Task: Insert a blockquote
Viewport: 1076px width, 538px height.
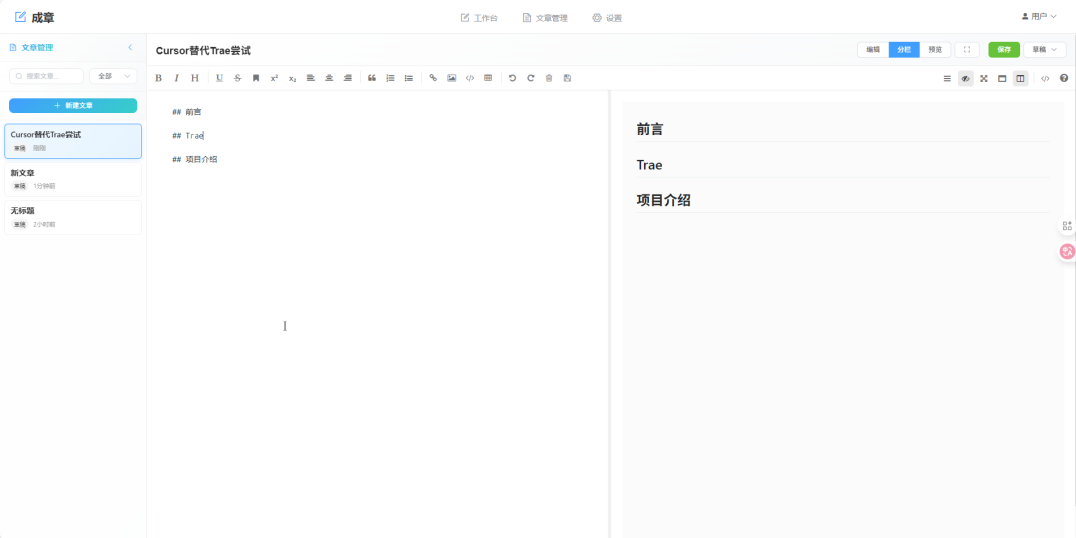Action: tap(372, 78)
